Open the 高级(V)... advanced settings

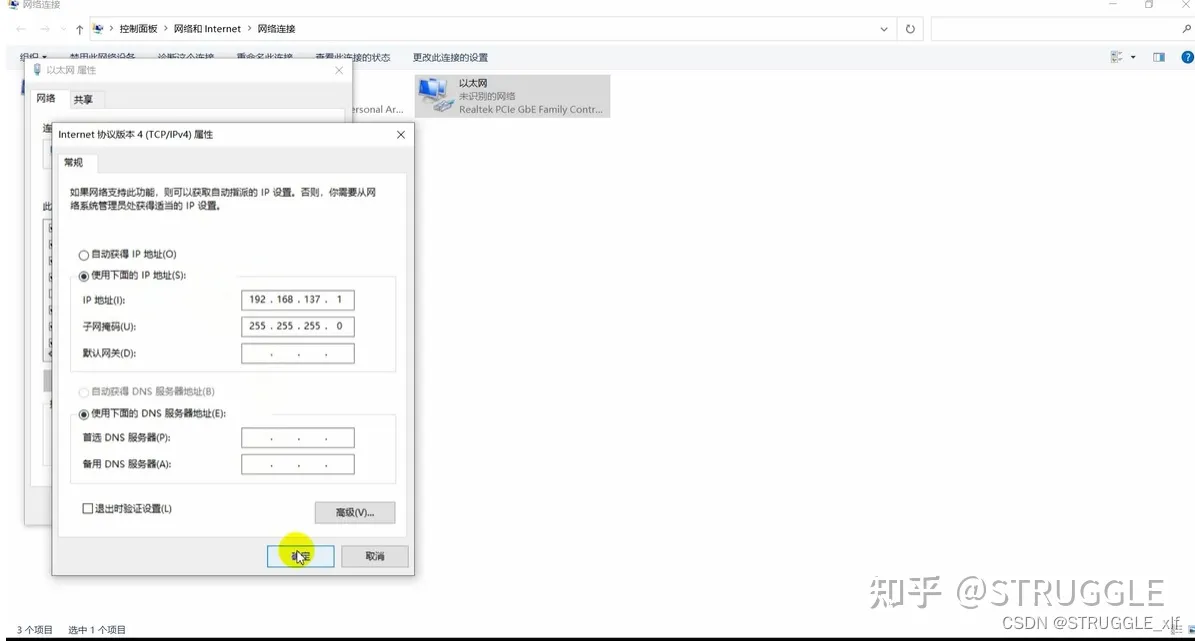pos(355,512)
